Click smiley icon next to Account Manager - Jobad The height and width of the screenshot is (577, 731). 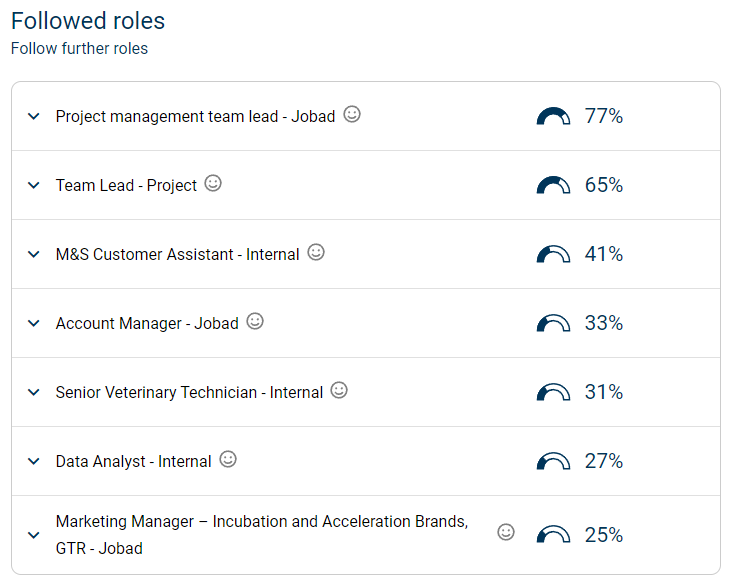coord(255,322)
